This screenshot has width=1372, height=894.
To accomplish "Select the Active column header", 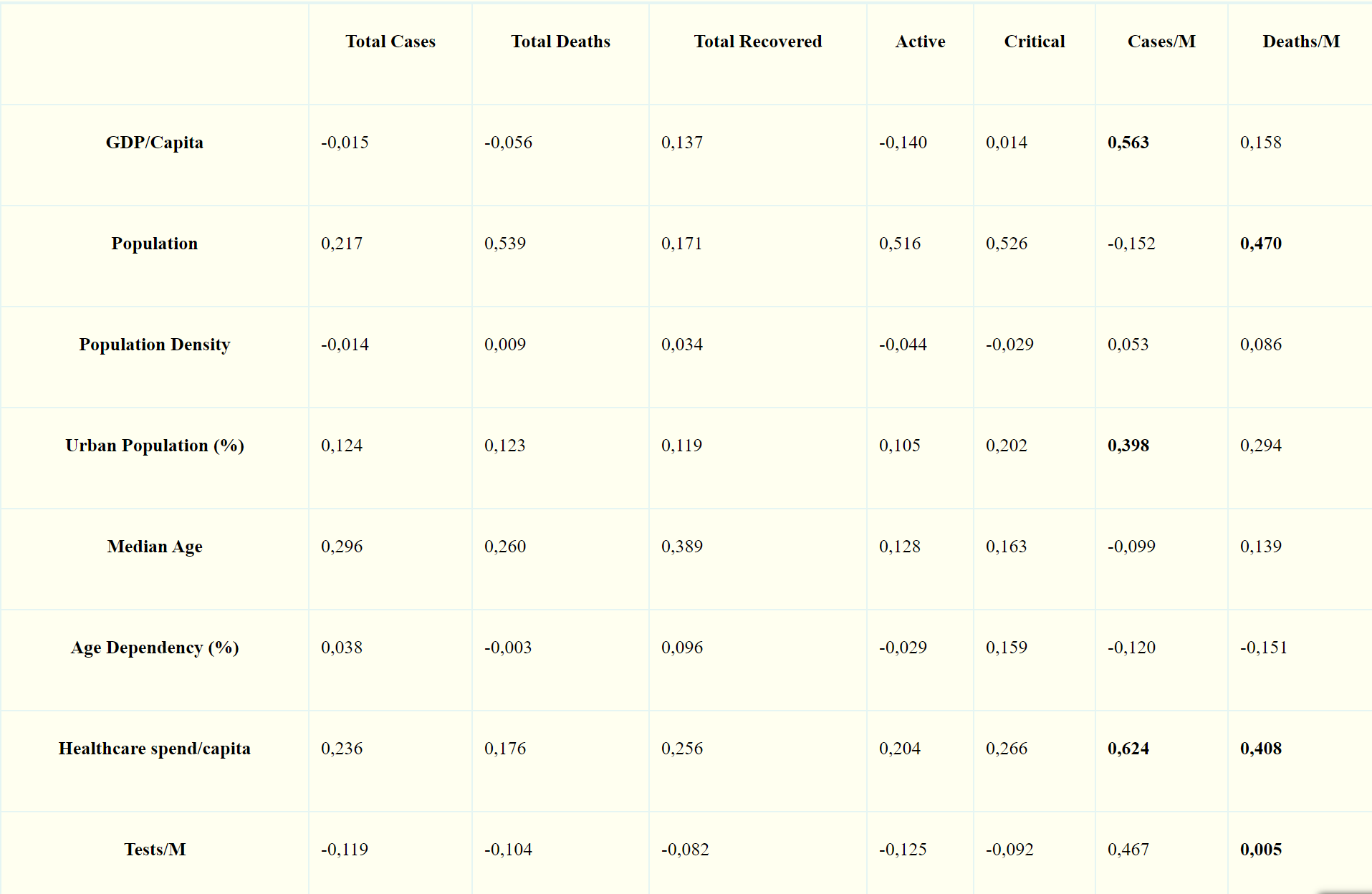I will [920, 42].
